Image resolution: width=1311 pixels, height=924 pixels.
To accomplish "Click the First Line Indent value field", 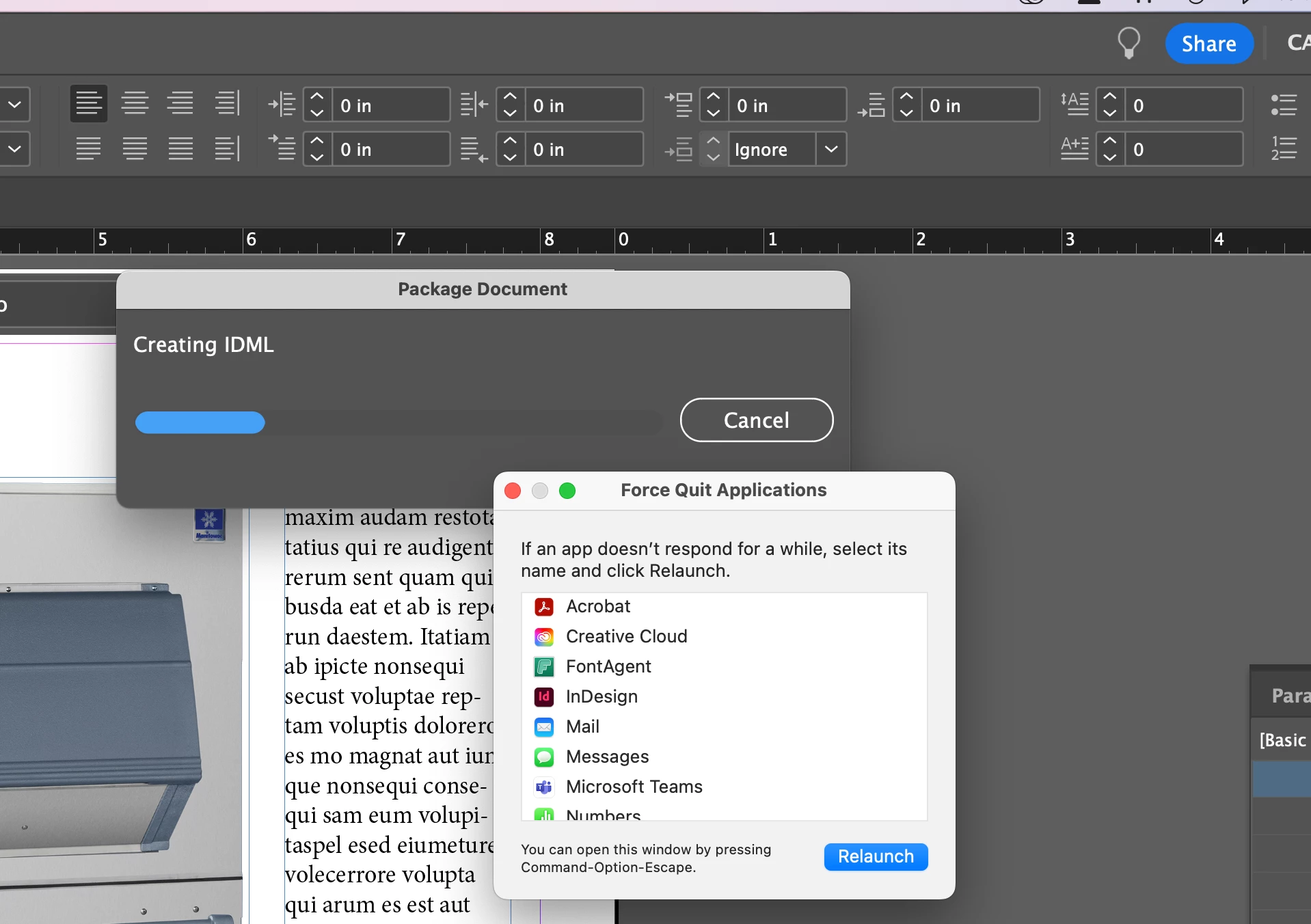I will click(x=391, y=149).
